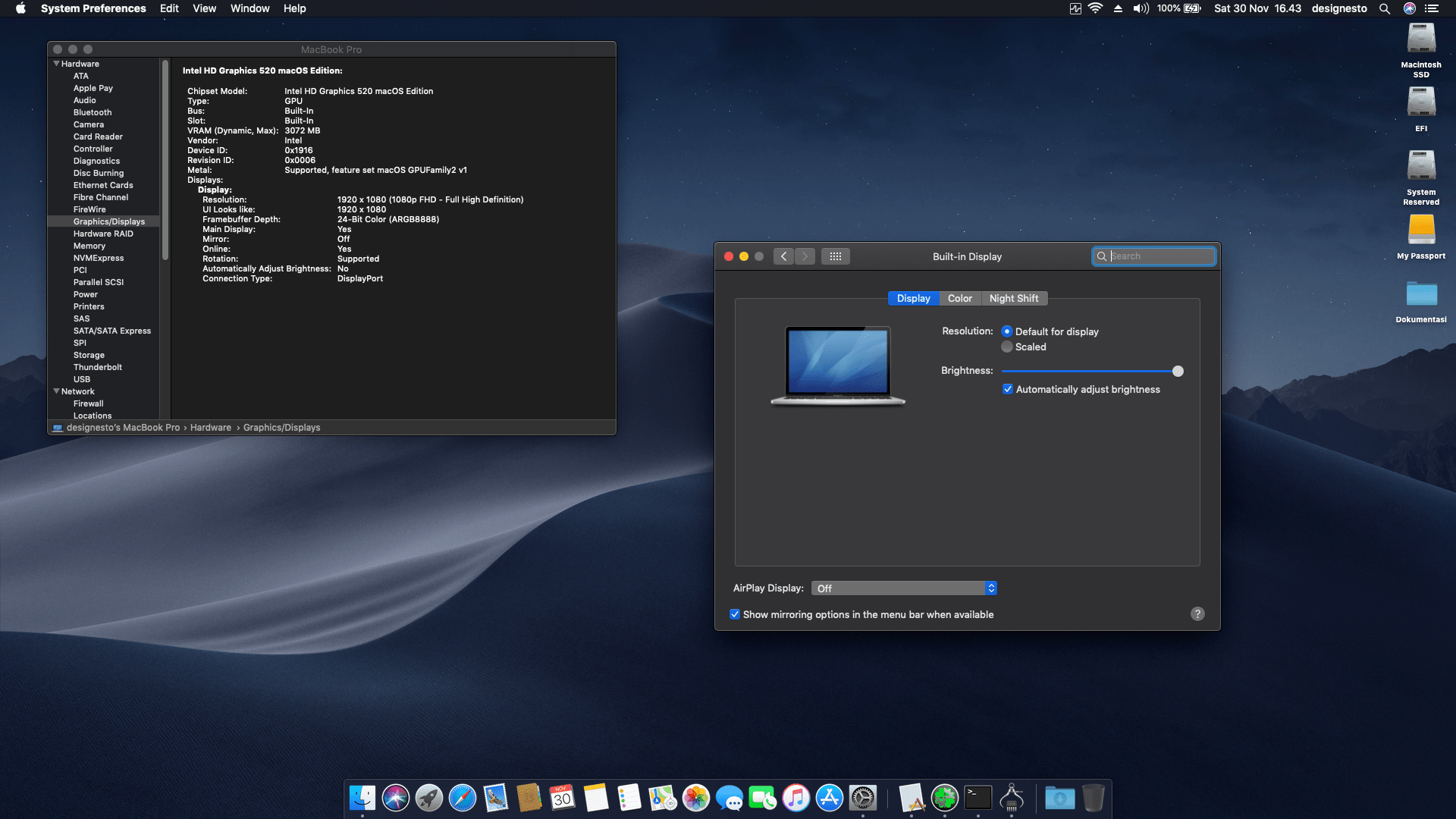Viewport: 1456px width, 819px height.
Task: Open Trash in the Dock
Action: click(x=1094, y=798)
